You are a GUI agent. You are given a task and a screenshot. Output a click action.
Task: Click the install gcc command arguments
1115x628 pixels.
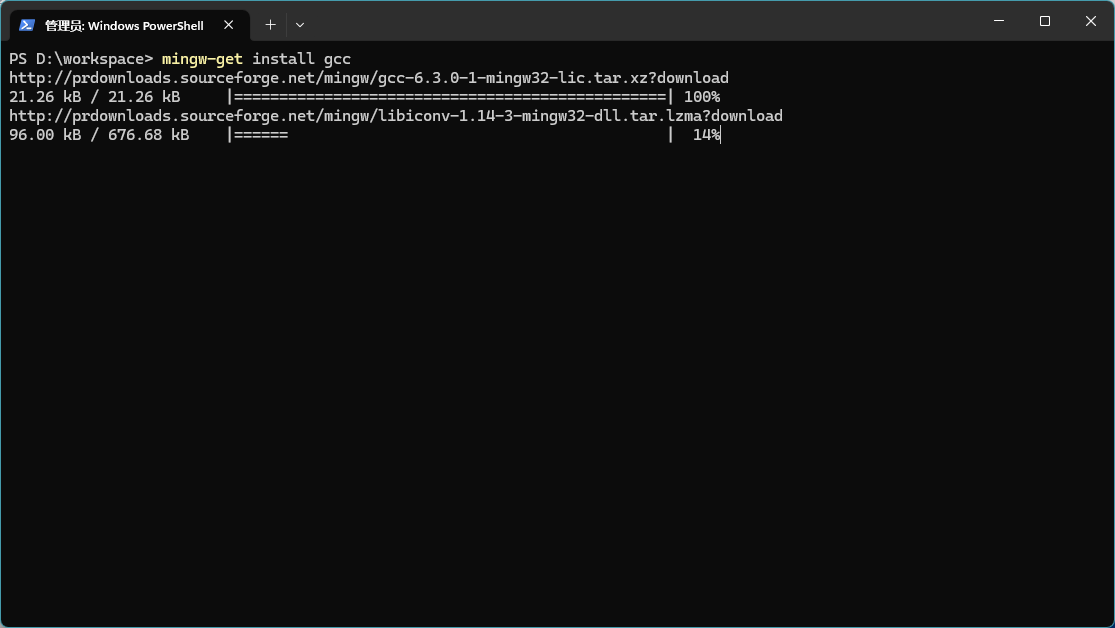click(x=302, y=59)
